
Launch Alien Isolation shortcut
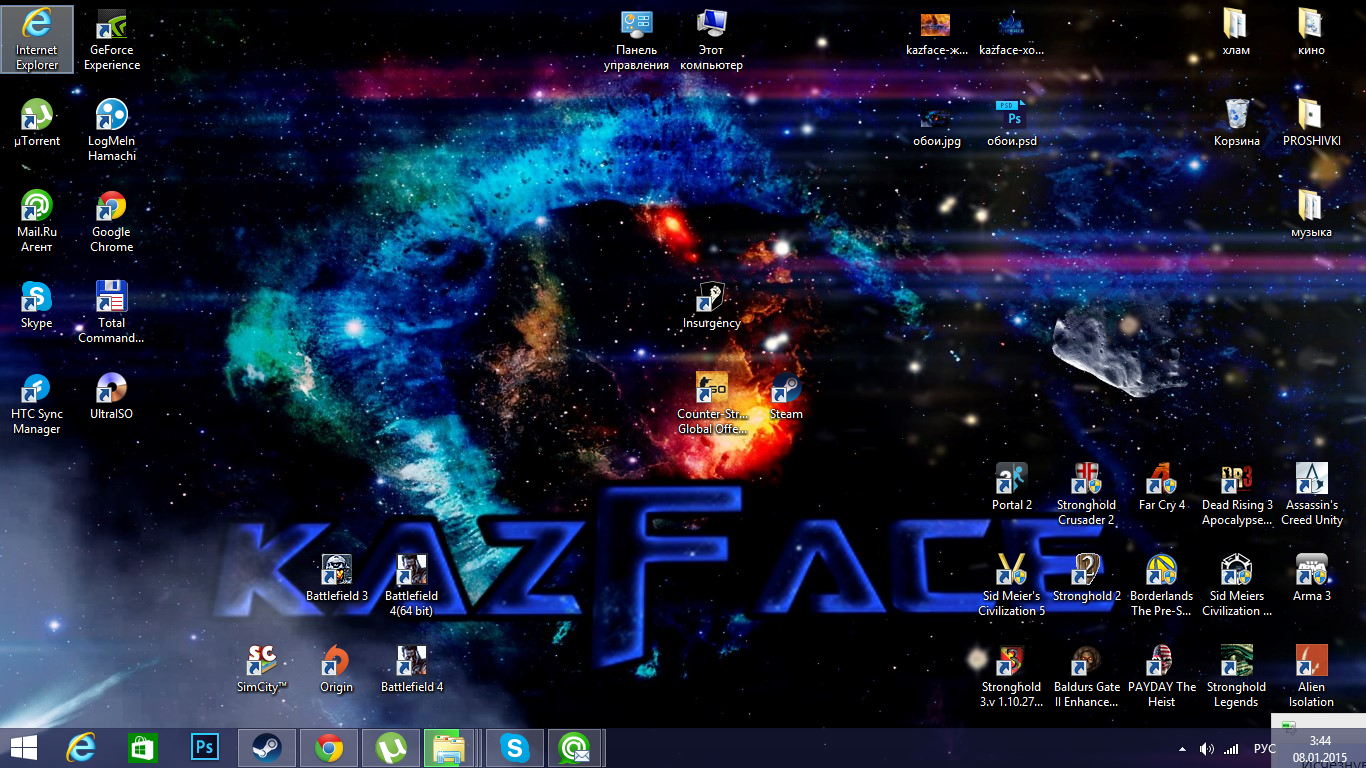point(1312,675)
